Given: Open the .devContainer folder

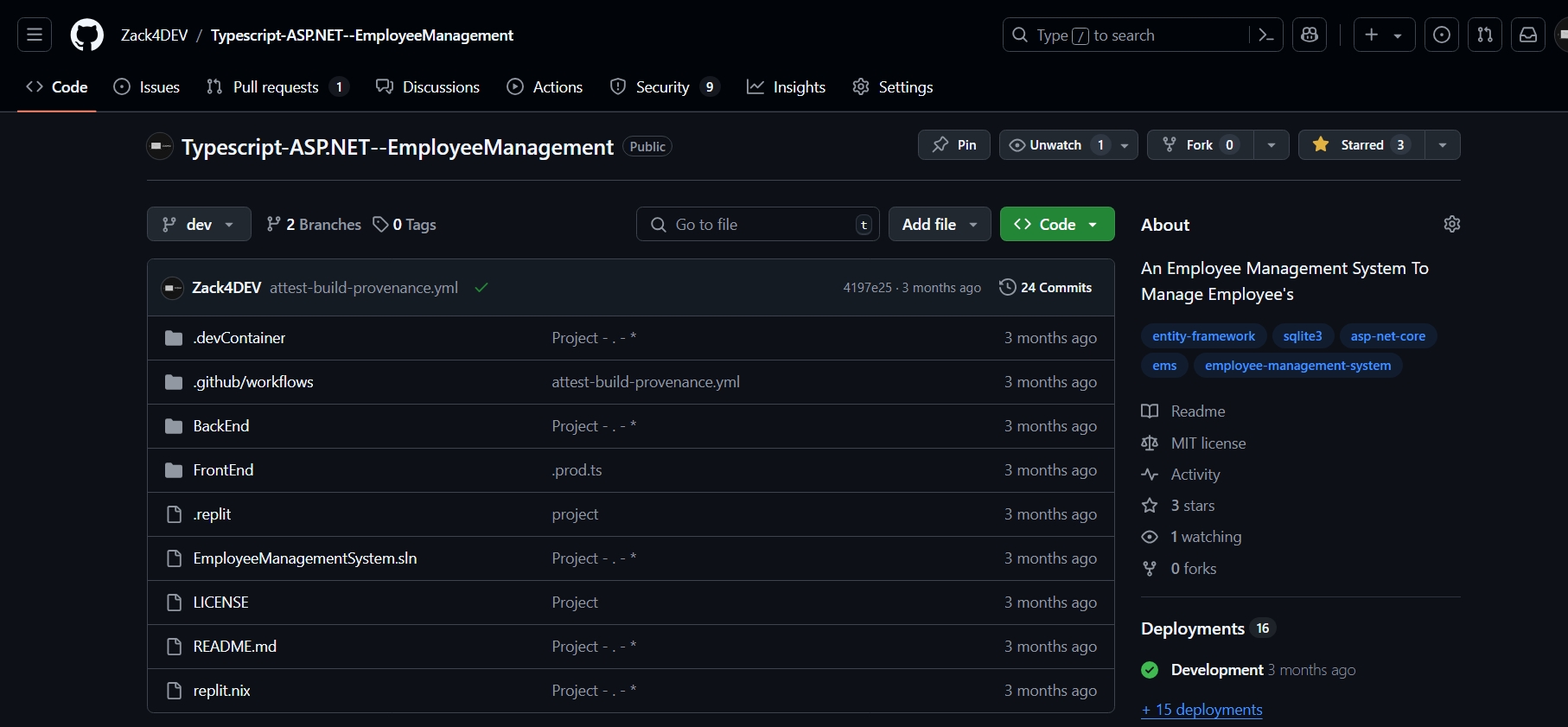Looking at the screenshot, I should point(239,338).
